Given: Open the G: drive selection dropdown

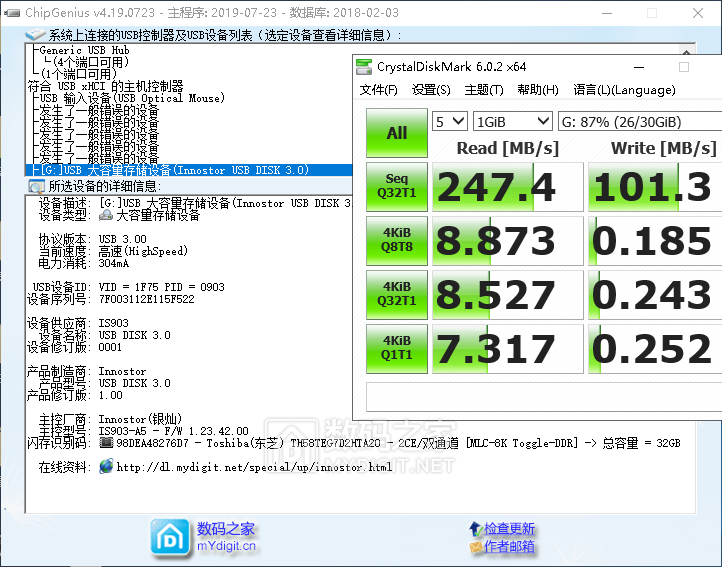Looking at the screenshot, I should (638, 121).
